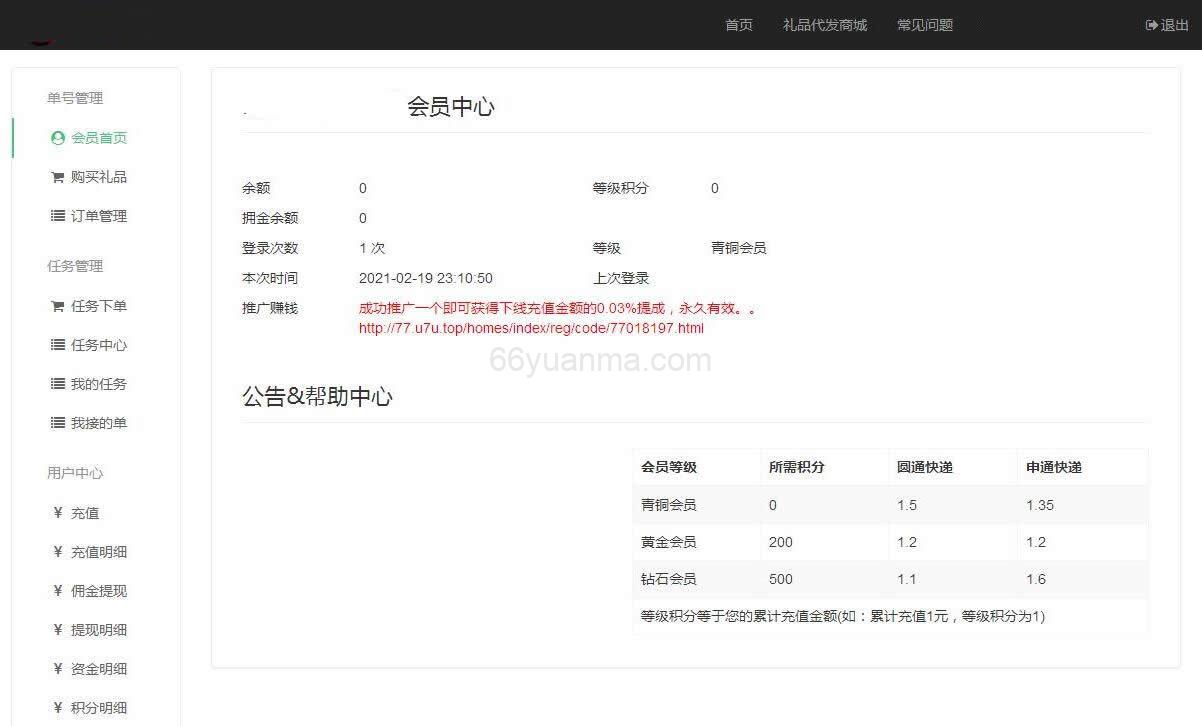Click the 订单管理 list icon
This screenshot has width=1202, height=726.
57,215
